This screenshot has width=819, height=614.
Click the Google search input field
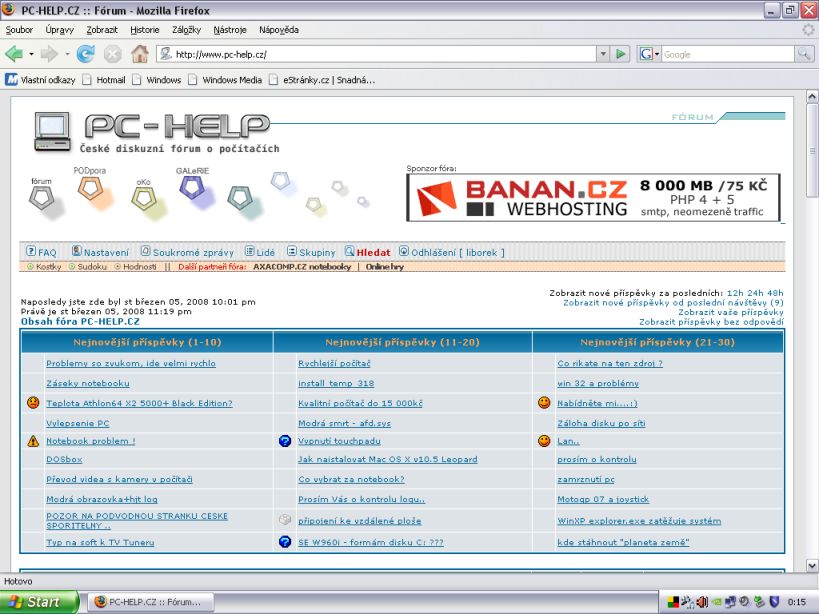point(728,54)
